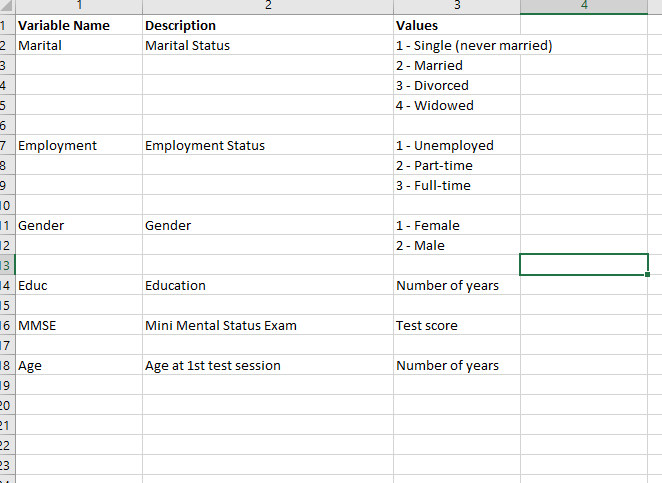The width and height of the screenshot is (662, 483).
Task: Select the '2 - Part-time' cell
Action: (457, 165)
